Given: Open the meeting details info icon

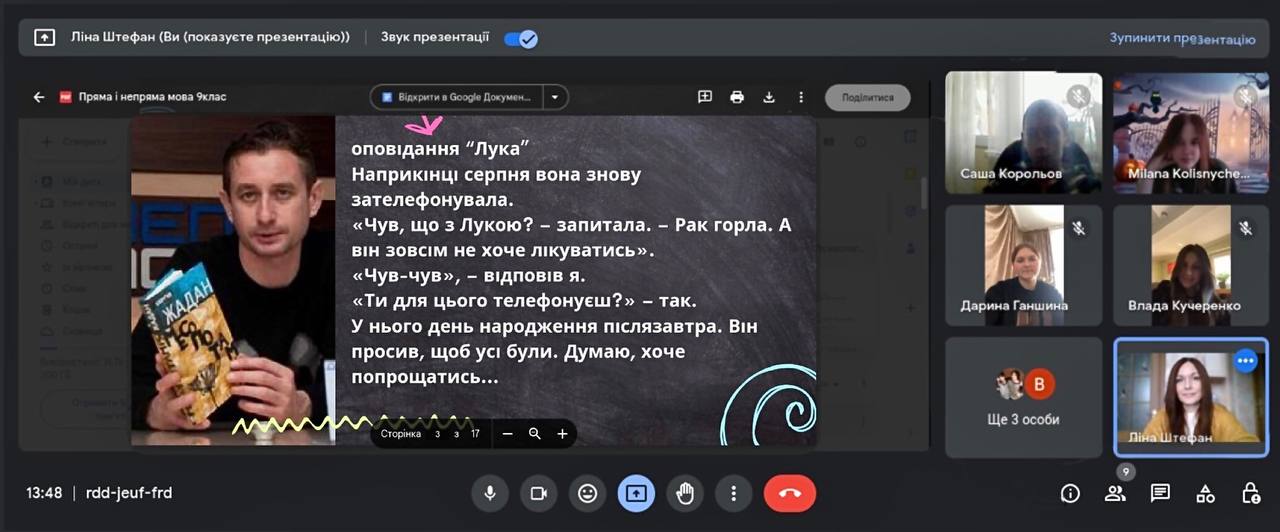Looking at the screenshot, I should point(1070,493).
